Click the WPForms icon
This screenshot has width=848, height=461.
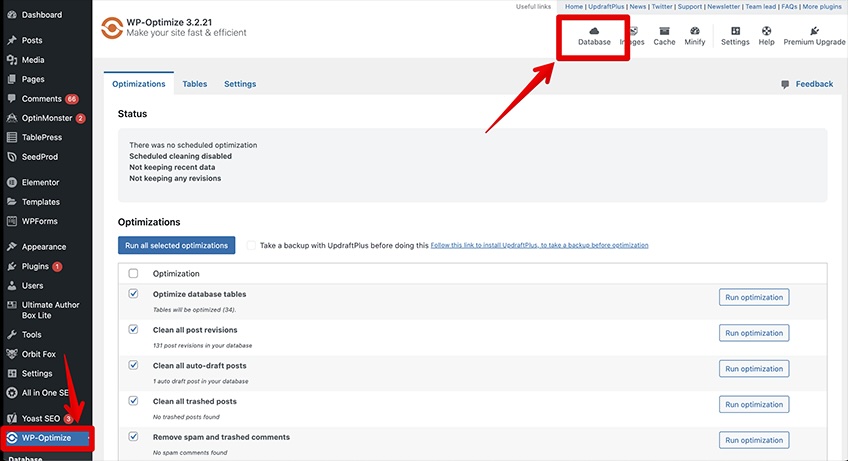(x=12, y=221)
